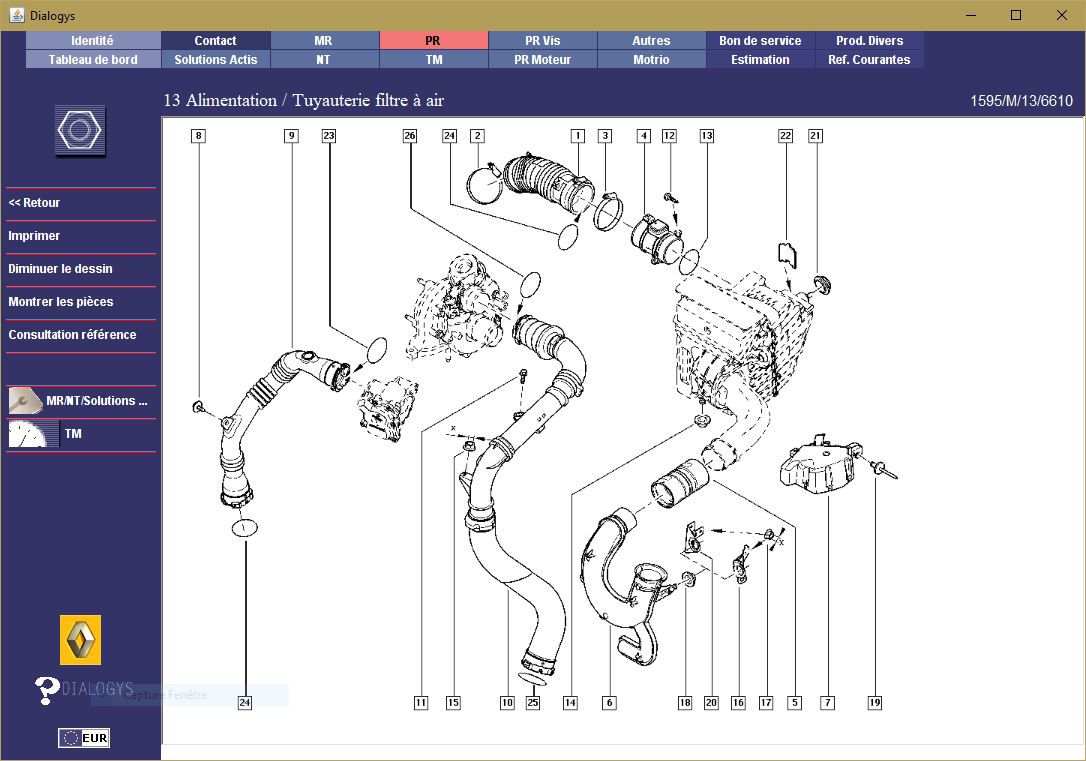This screenshot has width=1086, height=761.
Task: Open the Dialogys help question mark
Action: [47, 690]
